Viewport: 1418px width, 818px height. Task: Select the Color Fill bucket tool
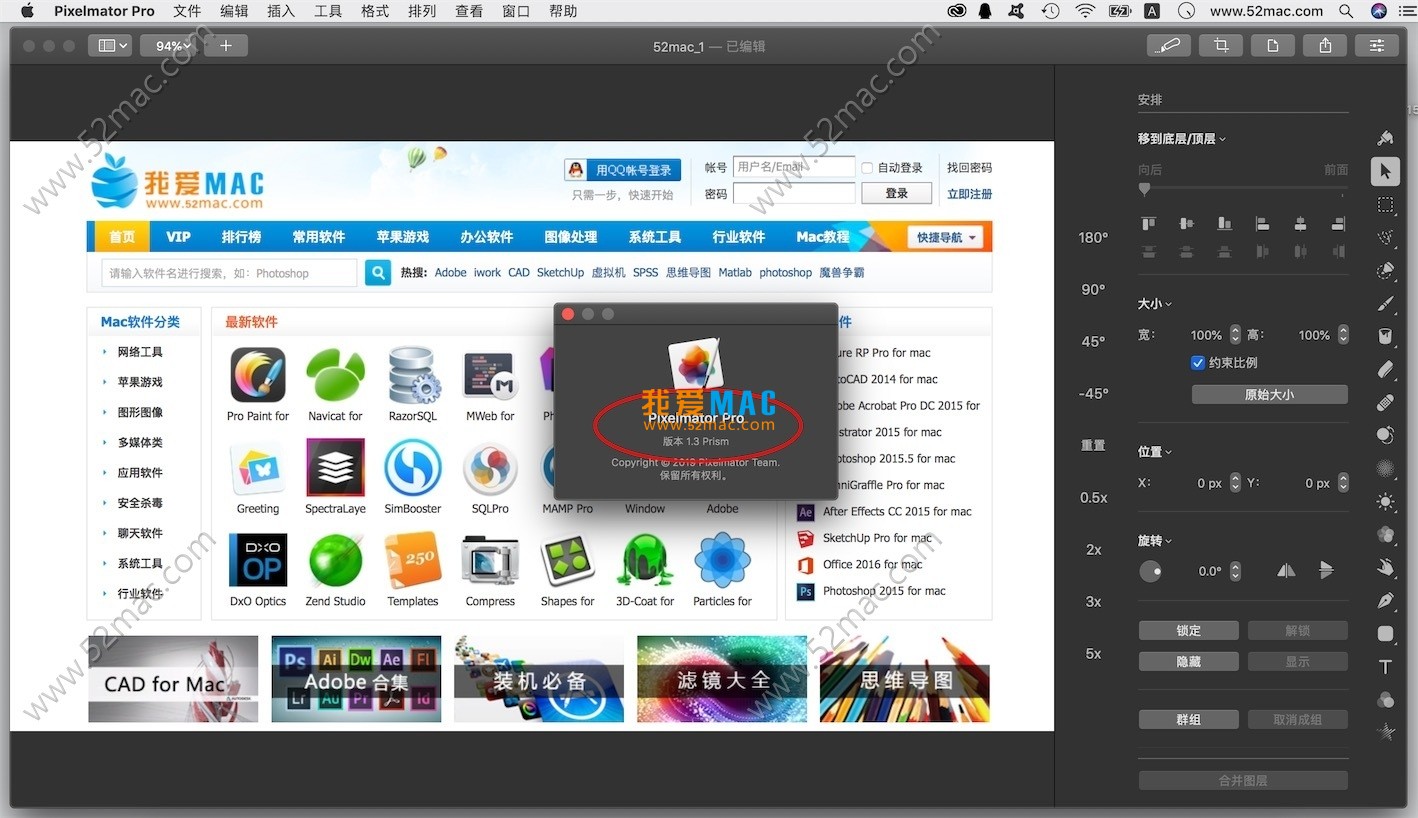pyautogui.click(x=1385, y=336)
